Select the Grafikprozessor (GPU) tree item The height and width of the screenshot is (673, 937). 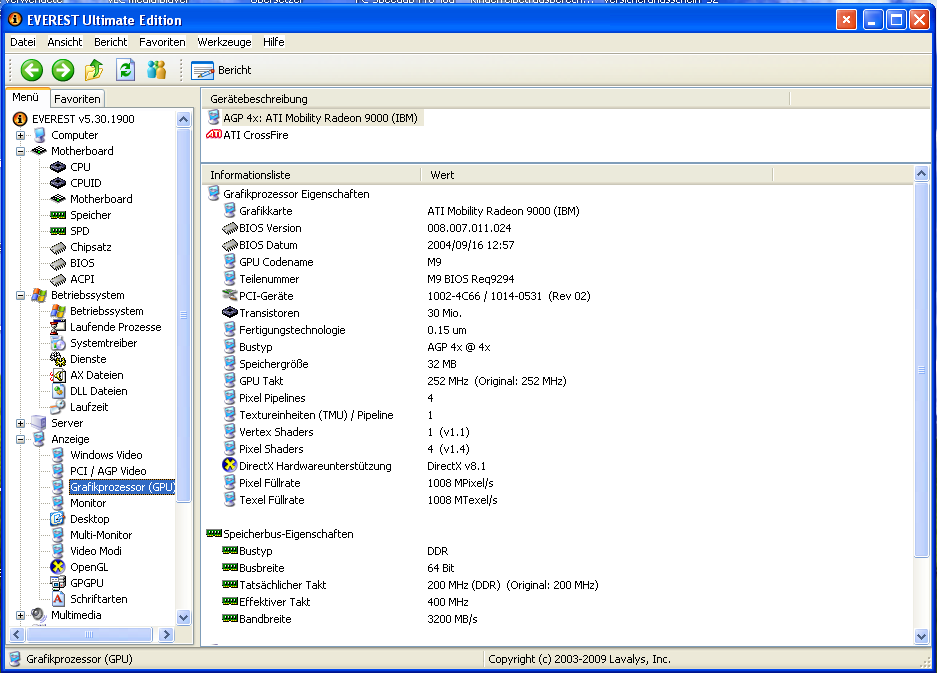(122, 487)
